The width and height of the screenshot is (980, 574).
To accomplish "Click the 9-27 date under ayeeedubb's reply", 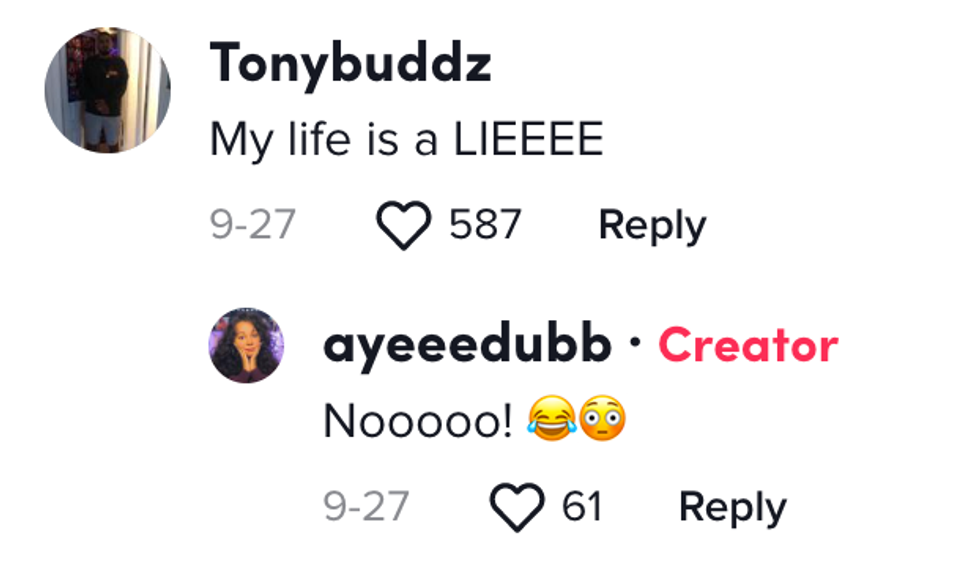I will [x=366, y=507].
